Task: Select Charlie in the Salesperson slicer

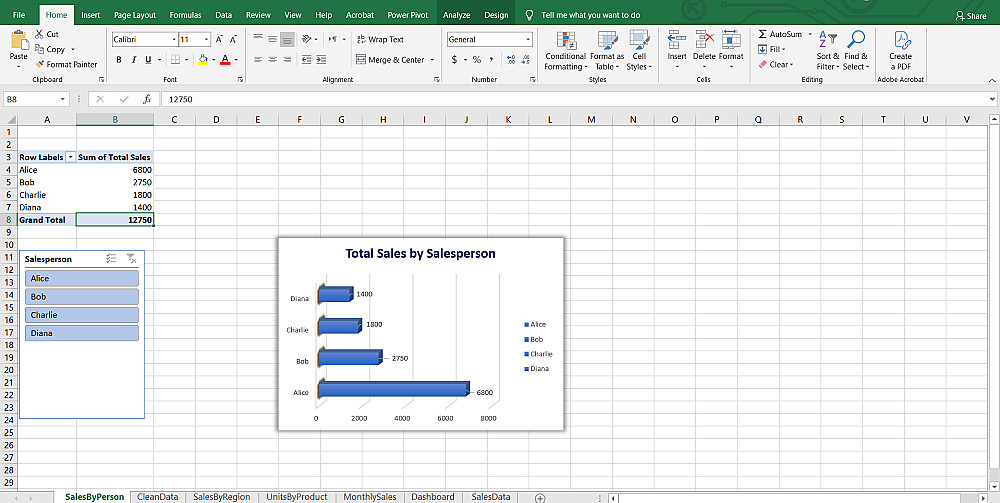Action: pos(81,315)
